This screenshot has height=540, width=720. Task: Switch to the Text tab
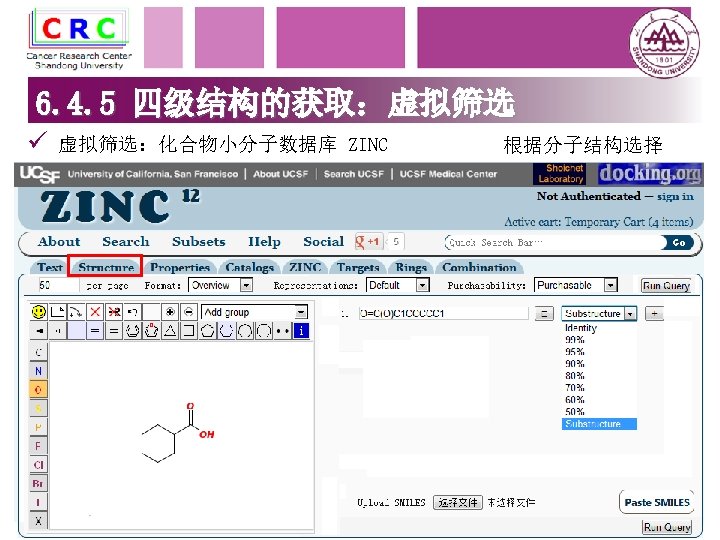[x=50, y=267]
